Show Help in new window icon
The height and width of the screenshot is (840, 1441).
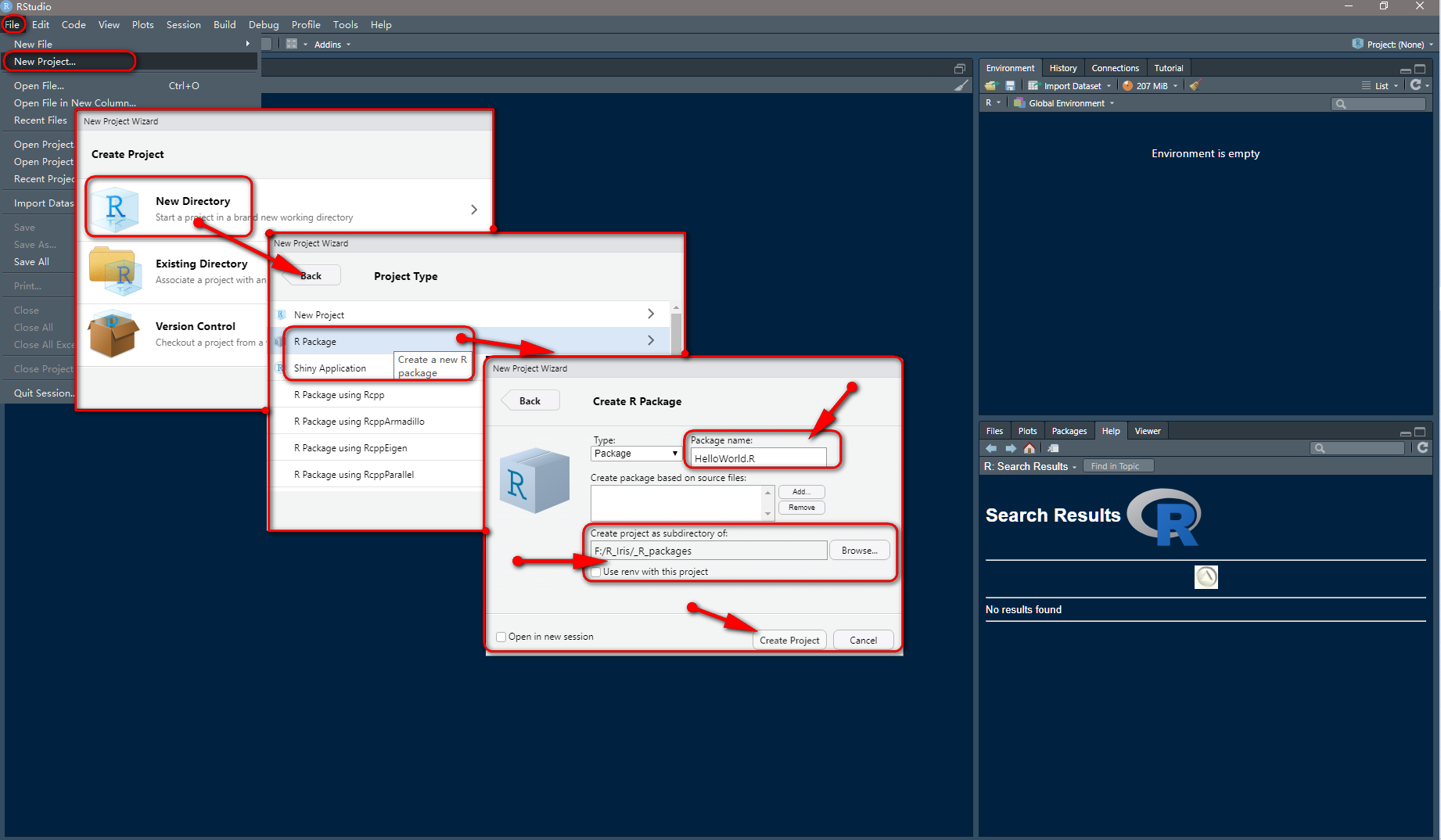coord(1053,448)
